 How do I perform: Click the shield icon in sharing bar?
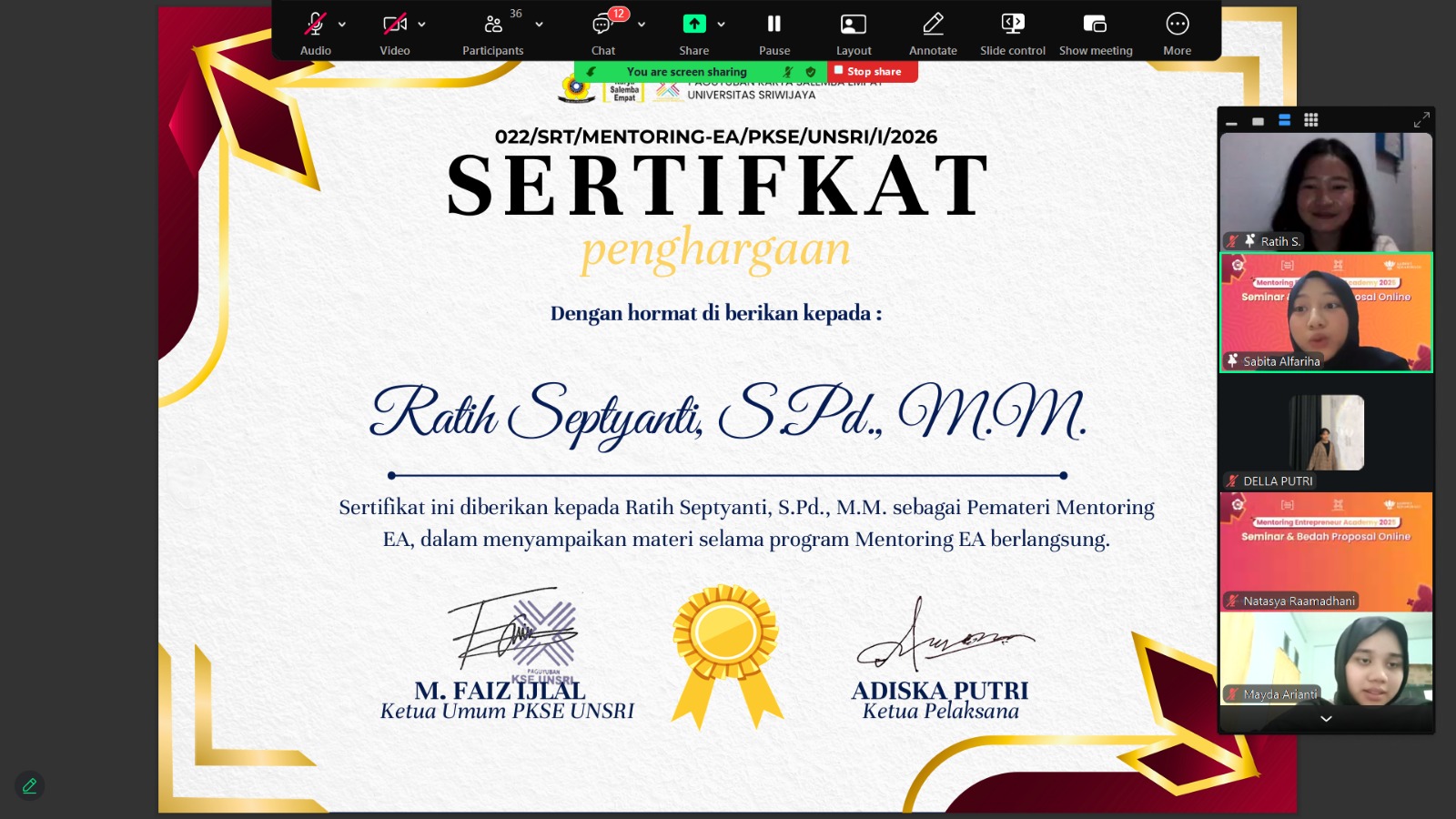[811, 72]
